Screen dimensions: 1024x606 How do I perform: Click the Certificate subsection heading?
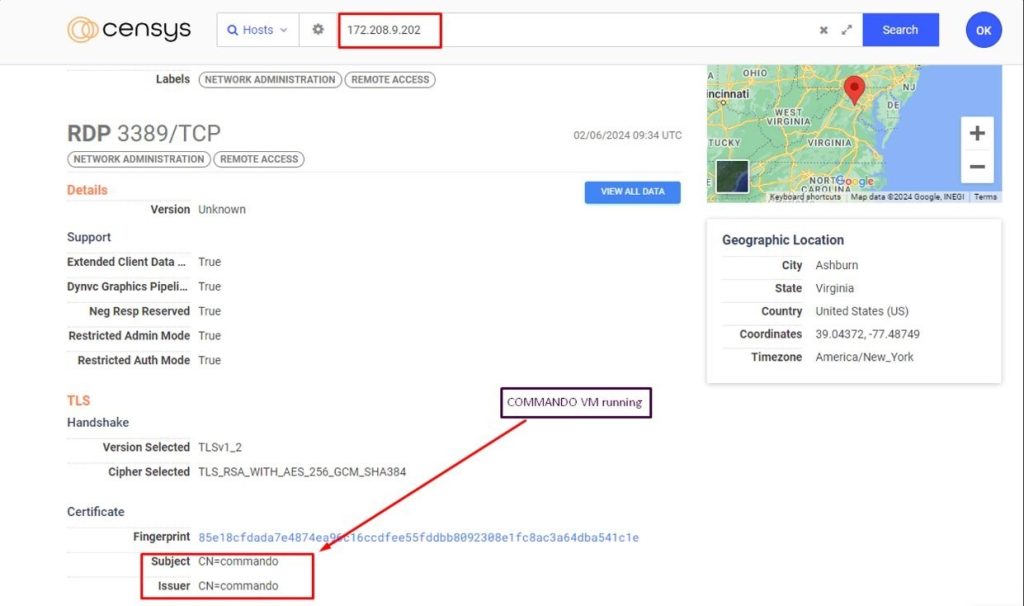tap(95, 512)
